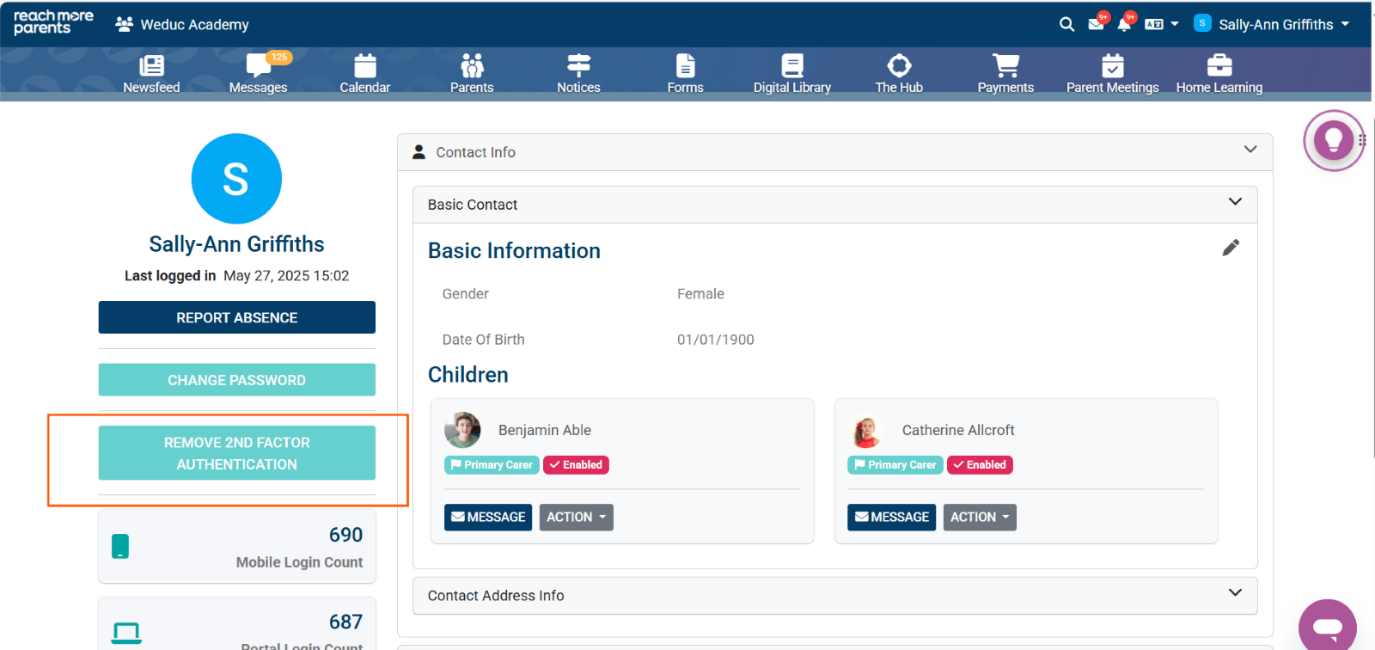Click the search magnifier icon

(x=1066, y=24)
